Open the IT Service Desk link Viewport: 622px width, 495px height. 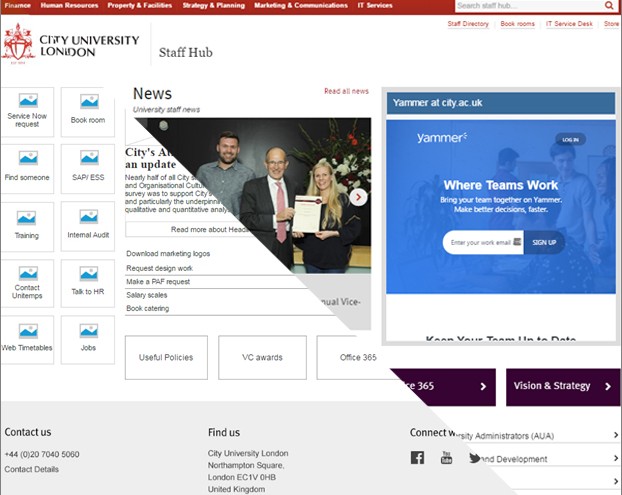(569, 24)
